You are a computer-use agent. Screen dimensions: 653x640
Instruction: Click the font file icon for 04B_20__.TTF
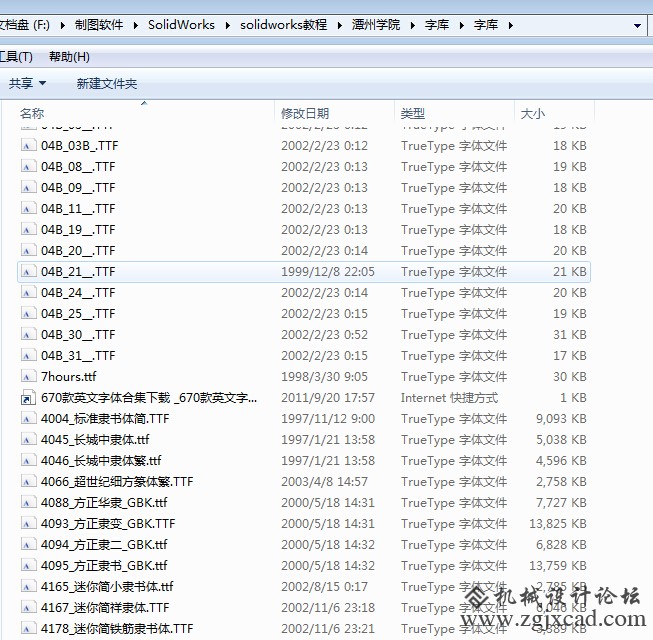click(28, 250)
